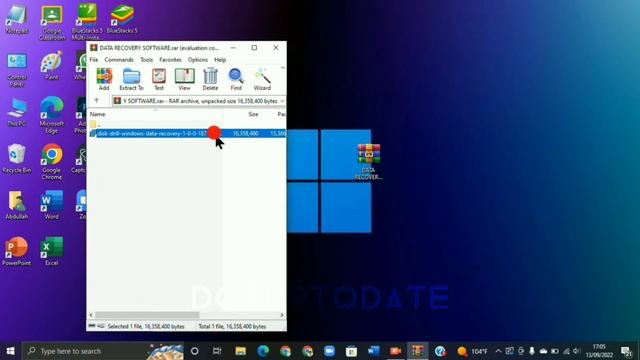The image size is (640, 360).
Task: Click the Wizard toolbar icon
Action: click(262, 79)
